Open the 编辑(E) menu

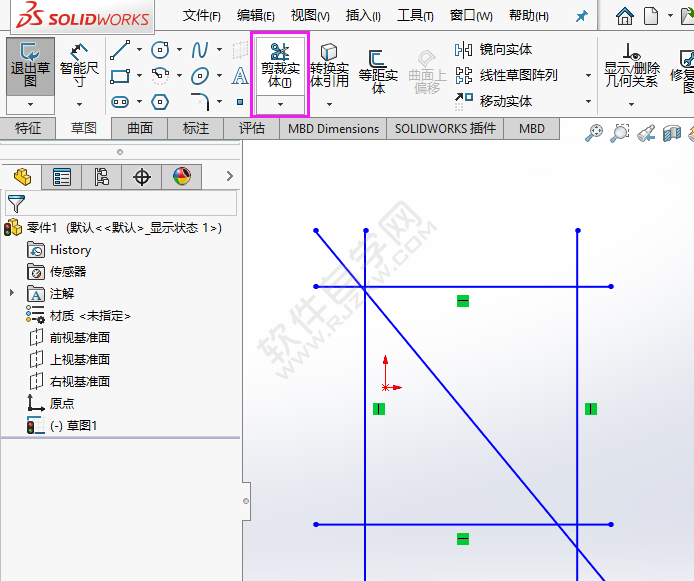[255, 16]
